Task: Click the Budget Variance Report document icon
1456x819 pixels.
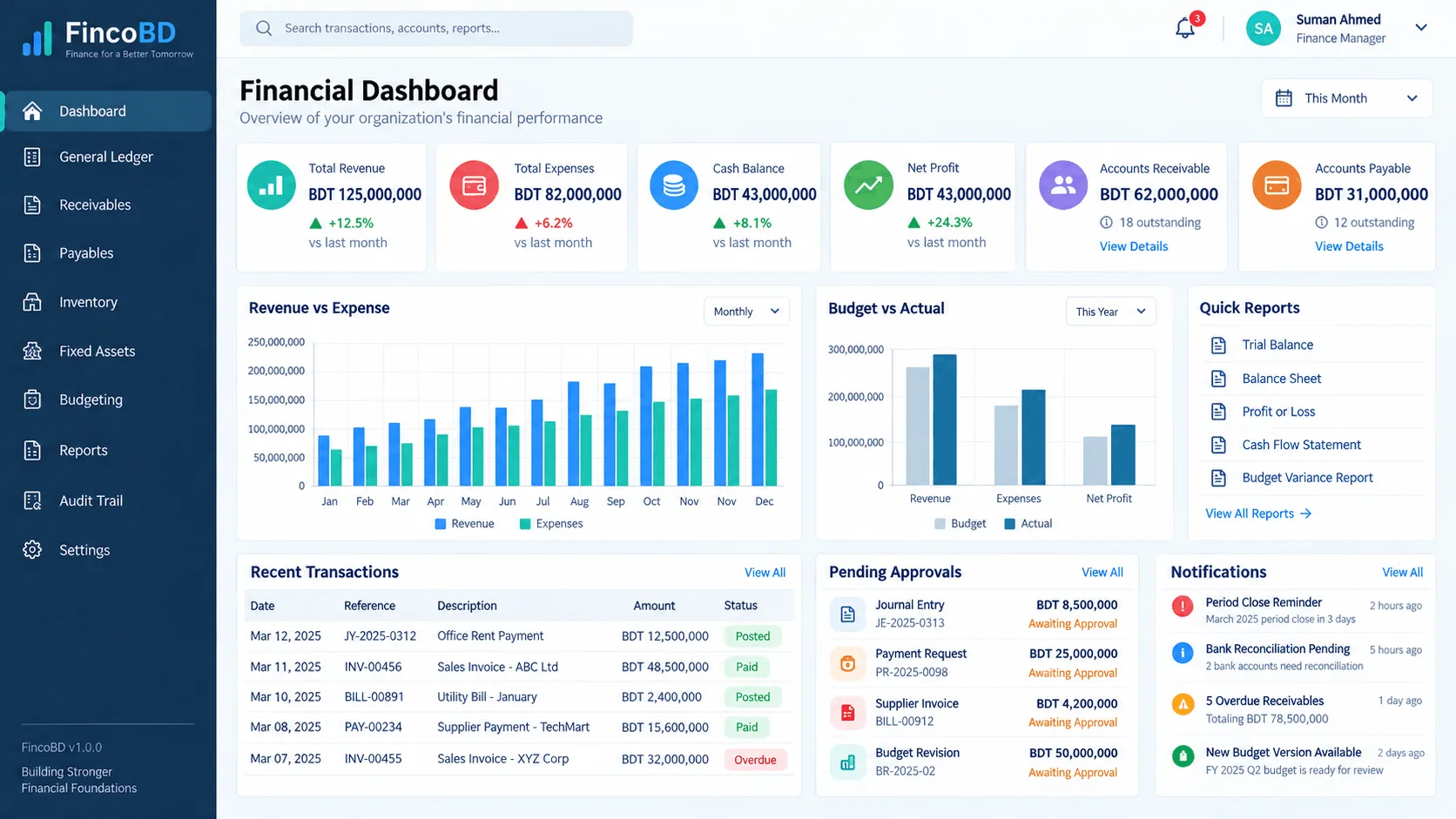Action: click(x=1218, y=478)
